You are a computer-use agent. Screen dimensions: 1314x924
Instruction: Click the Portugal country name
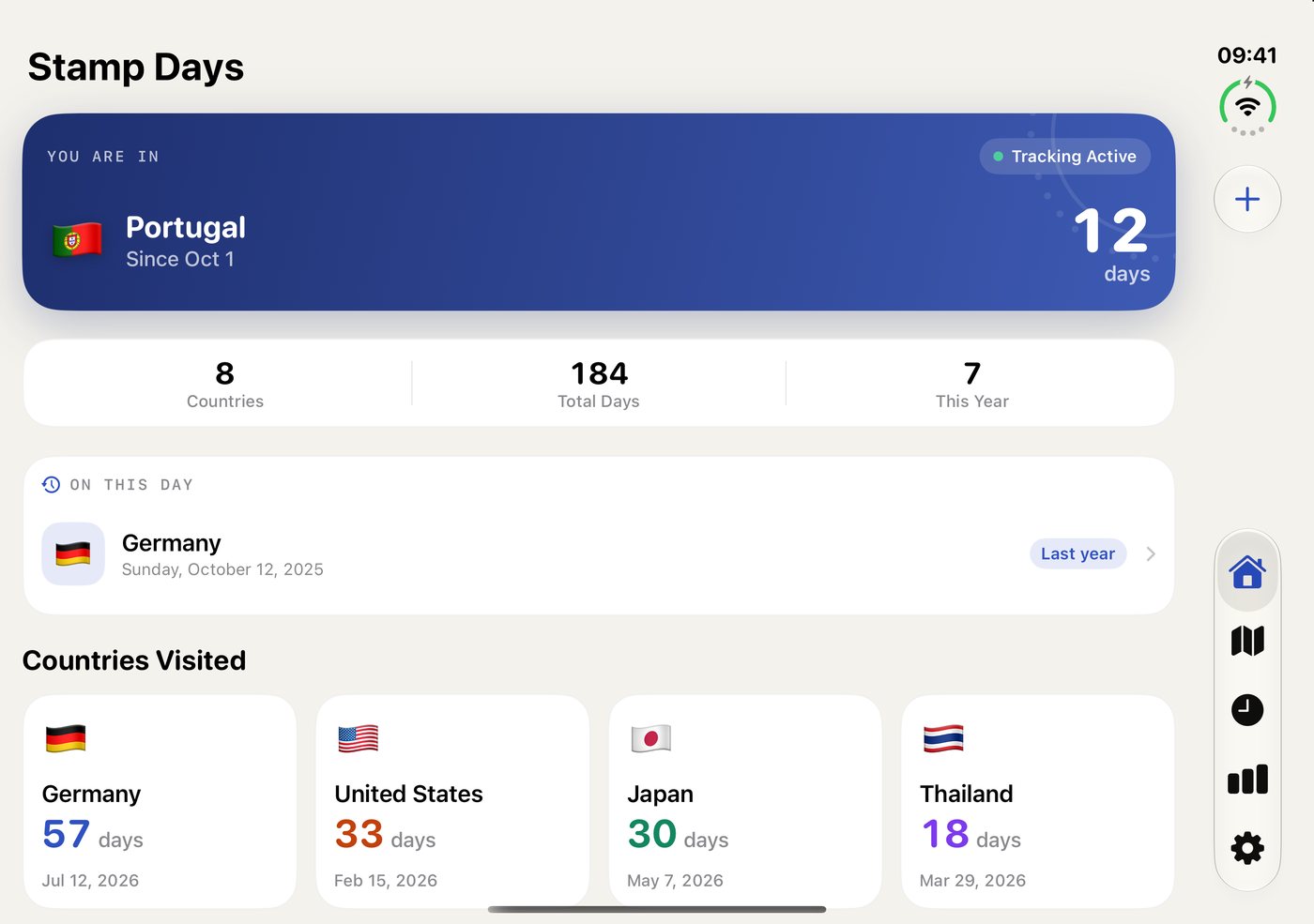(x=186, y=227)
